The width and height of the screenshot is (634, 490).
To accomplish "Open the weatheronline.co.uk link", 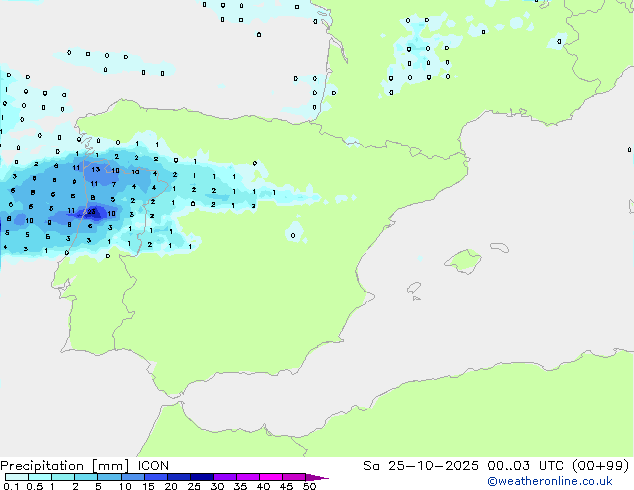I will (x=550, y=481).
